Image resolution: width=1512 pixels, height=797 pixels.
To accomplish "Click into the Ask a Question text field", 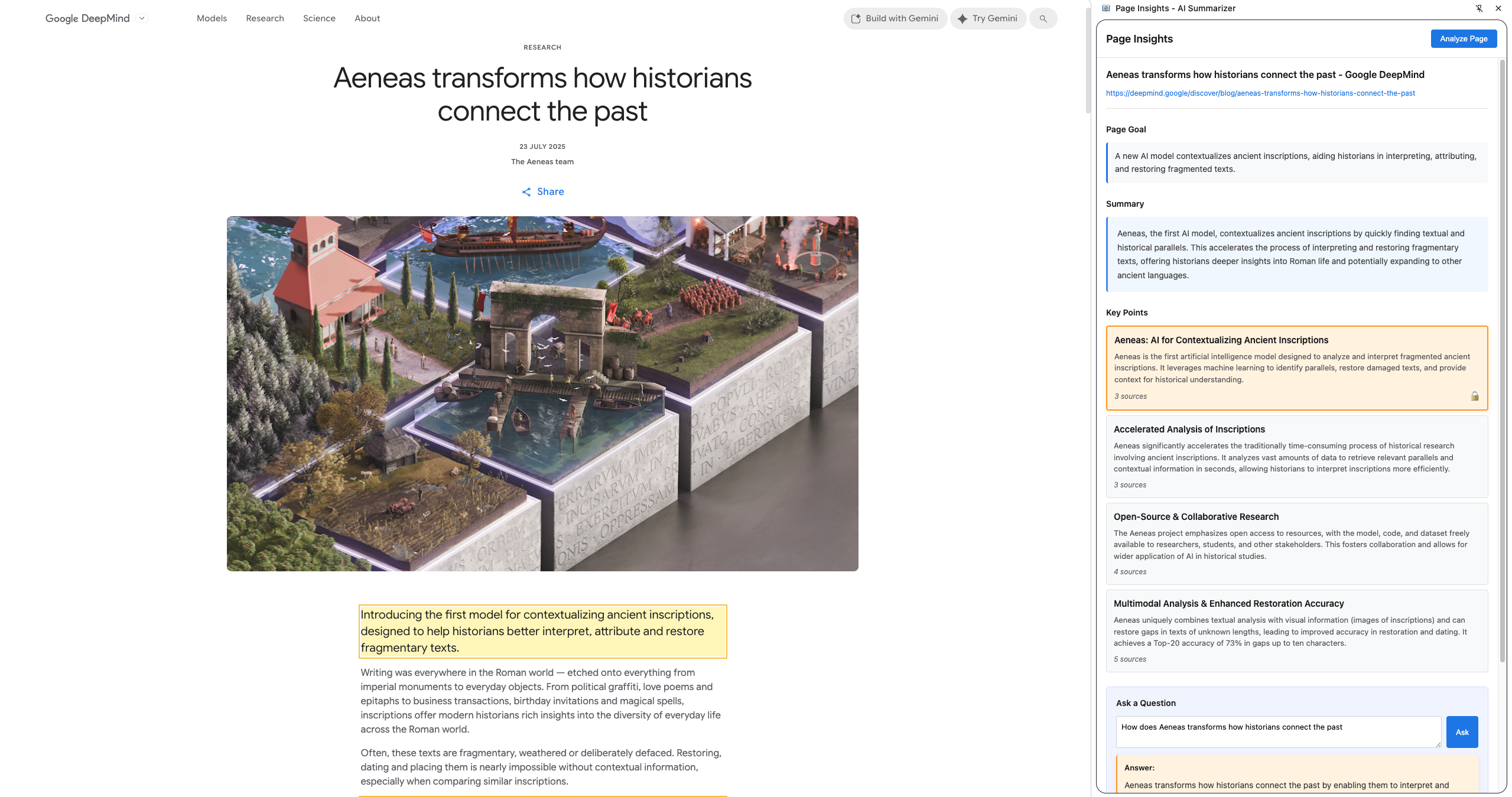I will coord(1277,732).
